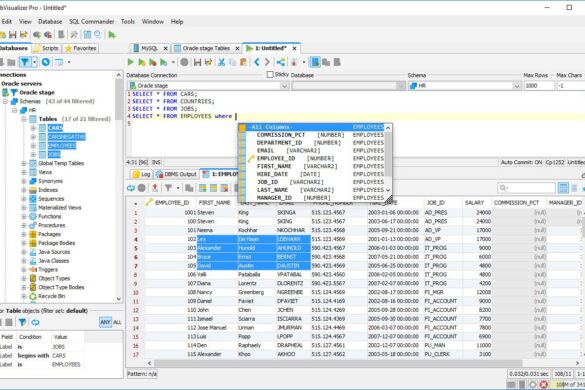
Task: Click the hammer tools icon in main toolbar
Action: (x=74, y=35)
